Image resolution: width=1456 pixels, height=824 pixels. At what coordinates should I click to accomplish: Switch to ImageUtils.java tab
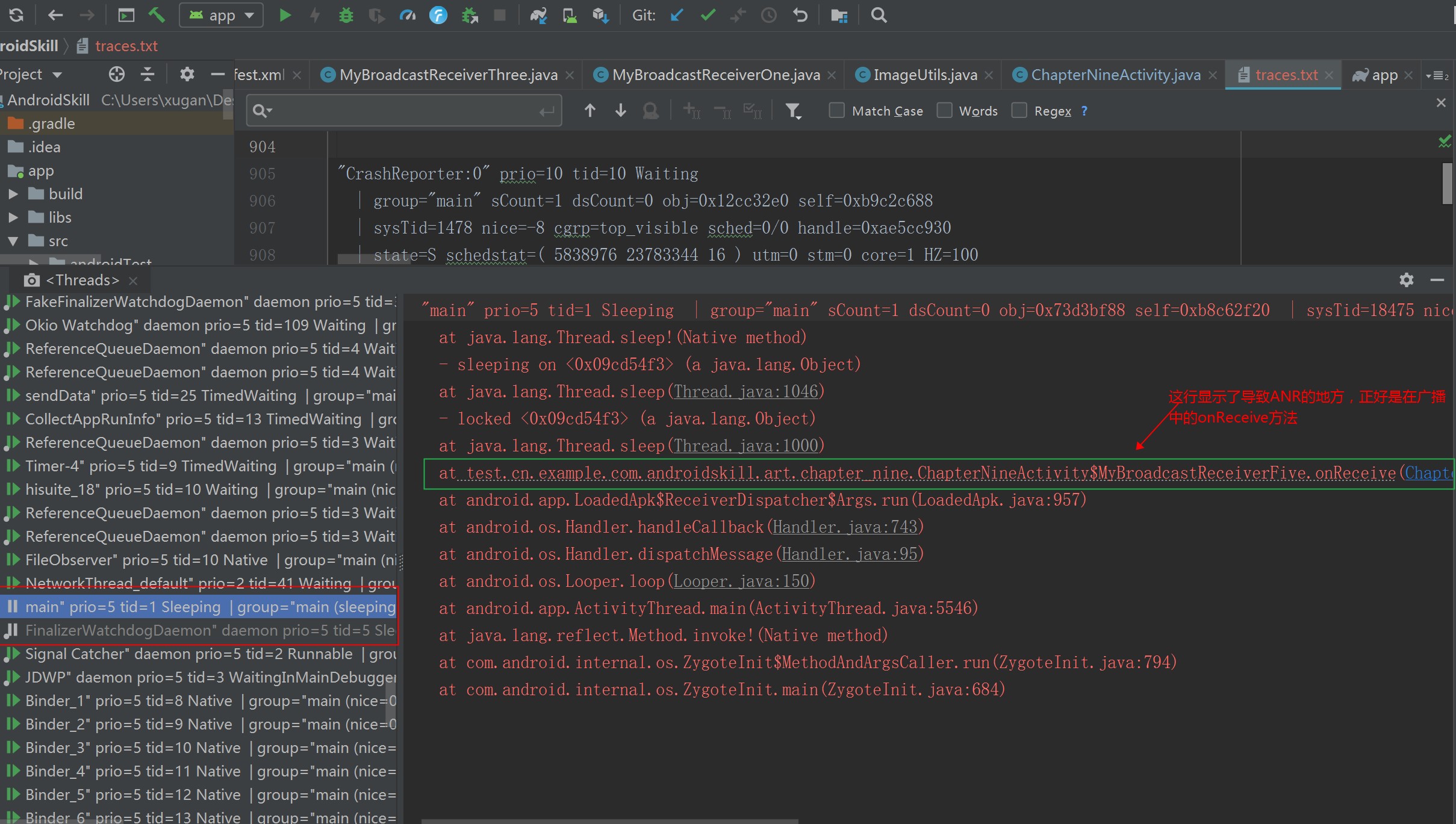point(924,75)
